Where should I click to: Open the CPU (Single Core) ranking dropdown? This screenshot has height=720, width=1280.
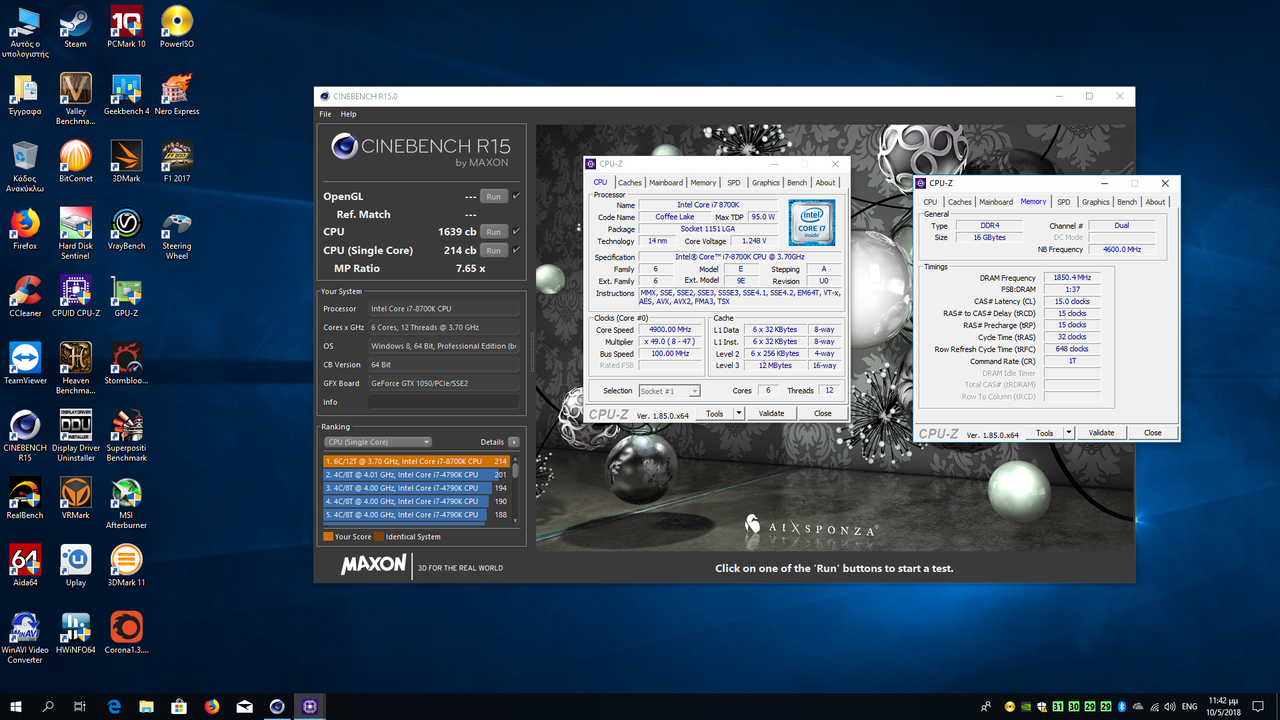pos(378,442)
